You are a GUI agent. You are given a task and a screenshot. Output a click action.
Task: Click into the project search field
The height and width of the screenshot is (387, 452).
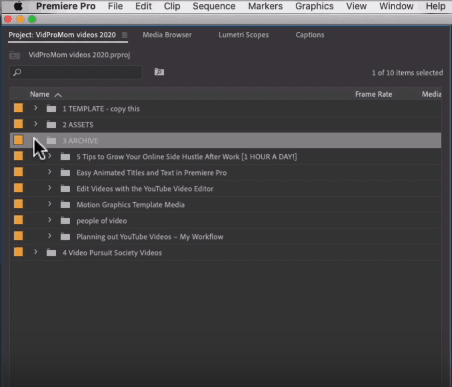(x=76, y=72)
